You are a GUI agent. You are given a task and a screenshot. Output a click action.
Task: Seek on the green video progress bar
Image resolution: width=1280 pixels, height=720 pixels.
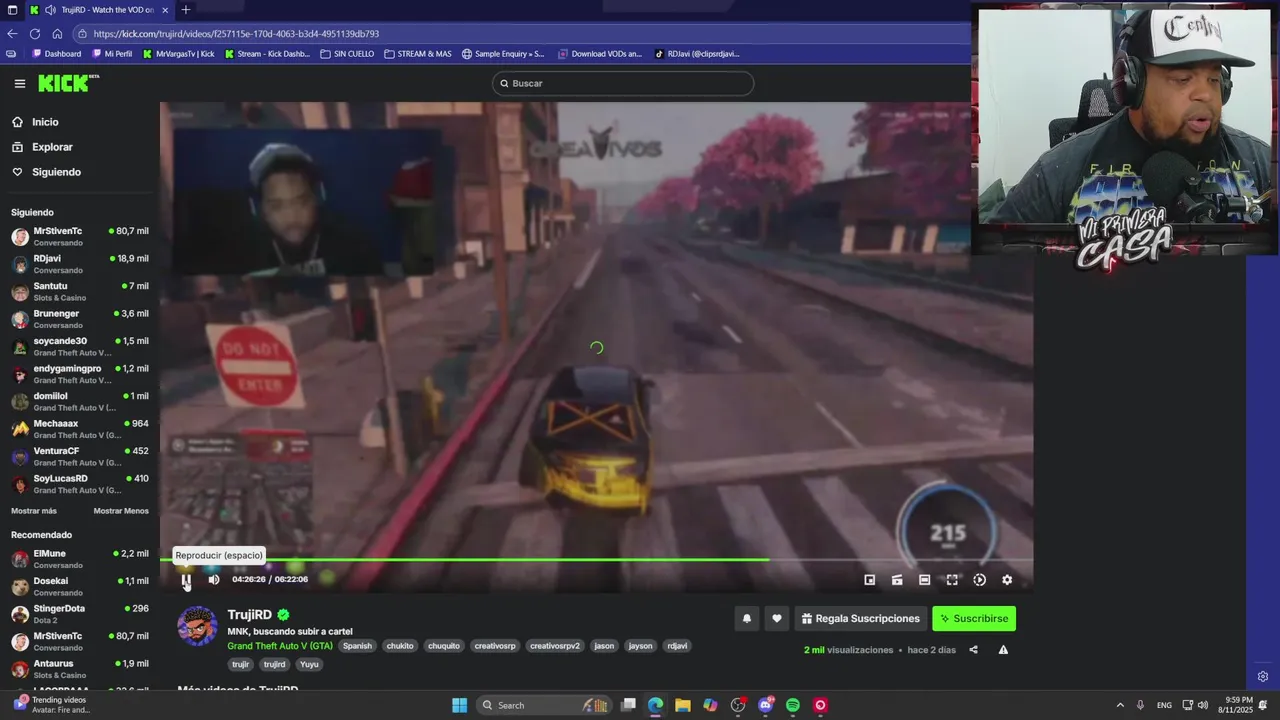[x=596, y=560]
